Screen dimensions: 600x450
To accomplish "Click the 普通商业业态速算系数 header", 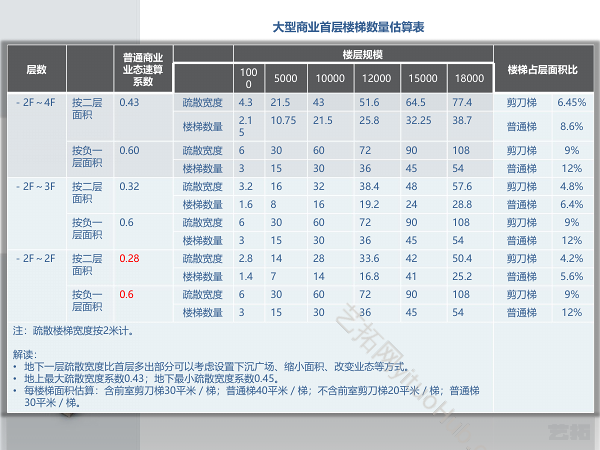I will 143,69.
